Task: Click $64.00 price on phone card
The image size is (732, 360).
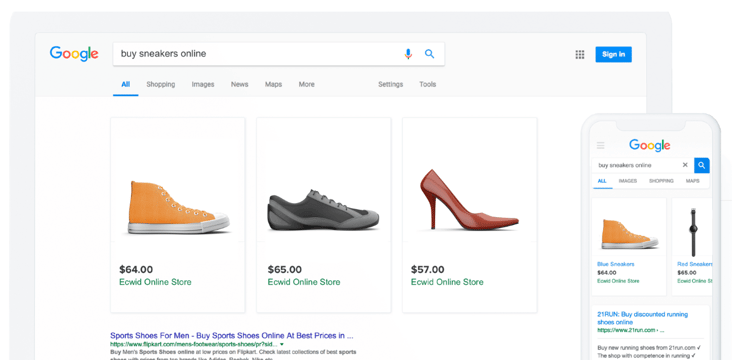Action: point(606,273)
